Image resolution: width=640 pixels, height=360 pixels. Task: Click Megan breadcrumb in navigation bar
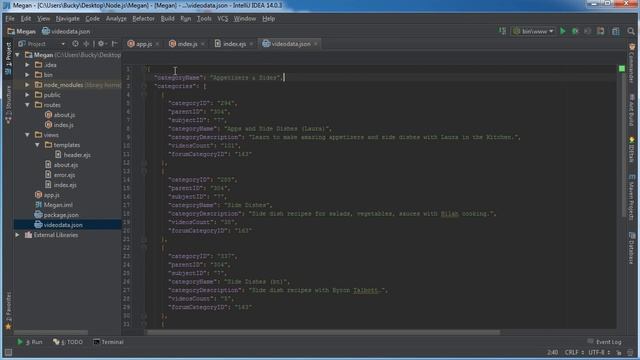click(x=22, y=31)
